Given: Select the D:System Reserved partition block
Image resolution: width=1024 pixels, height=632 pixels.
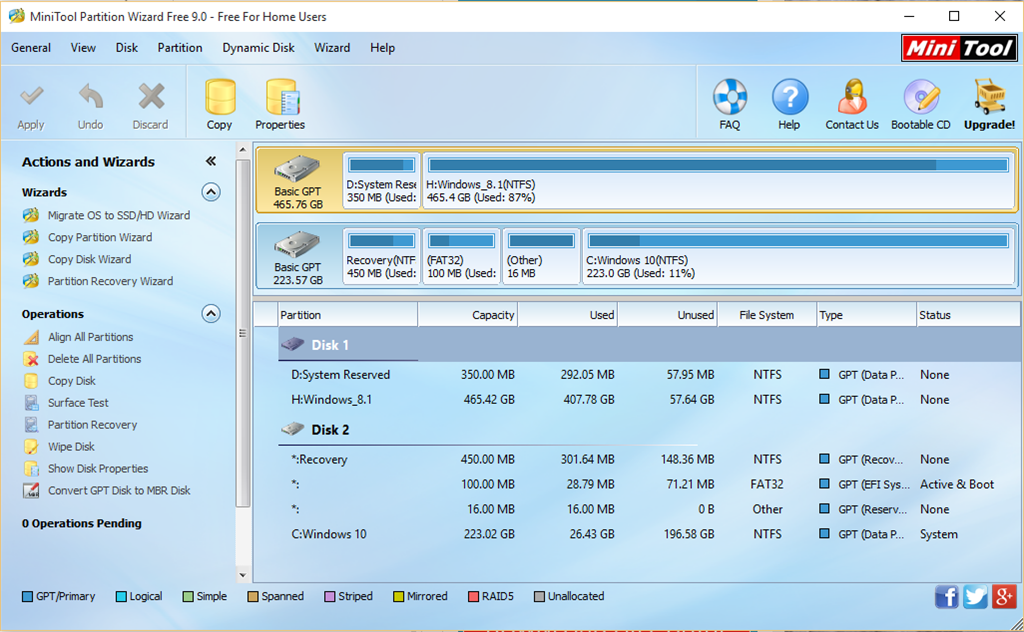Looking at the screenshot, I should (x=381, y=180).
